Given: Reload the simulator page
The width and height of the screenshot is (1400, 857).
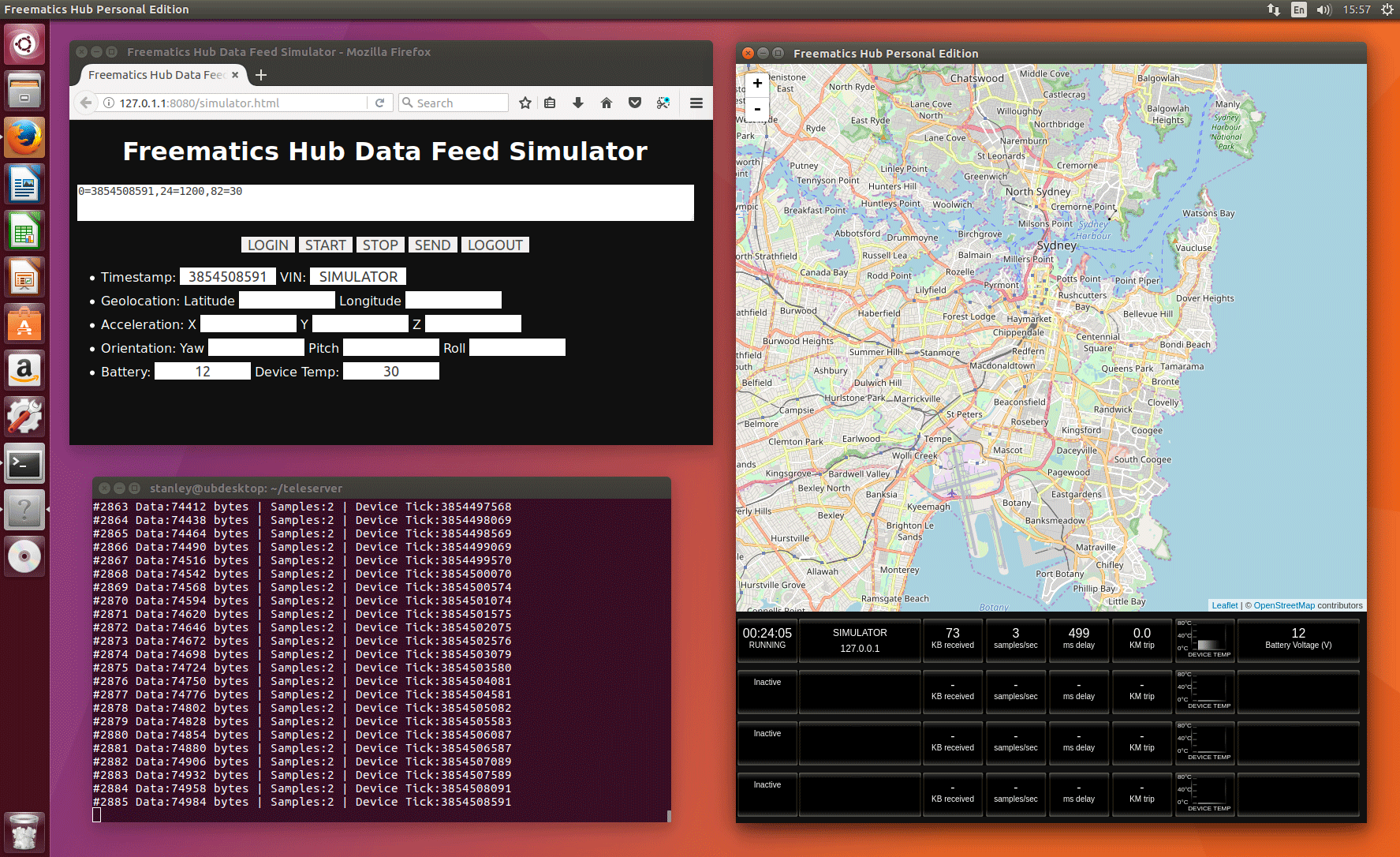Looking at the screenshot, I should click(x=379, y=103).
